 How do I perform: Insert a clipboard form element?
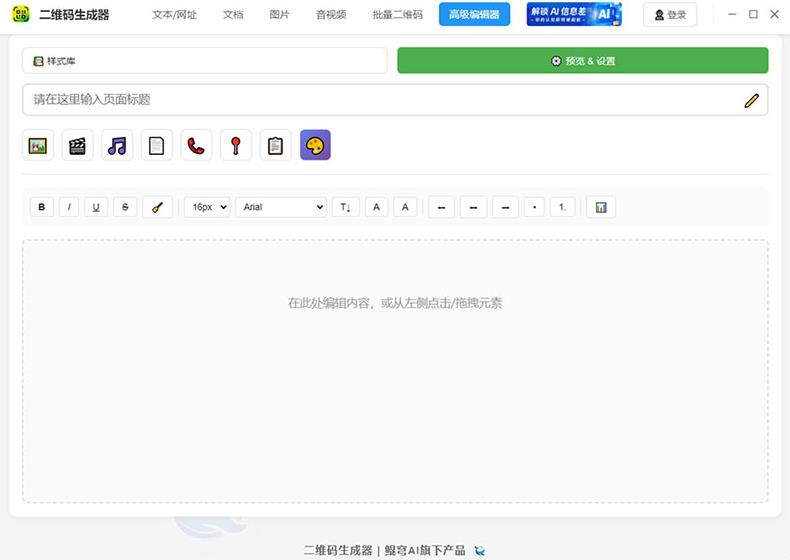(276, 146)
